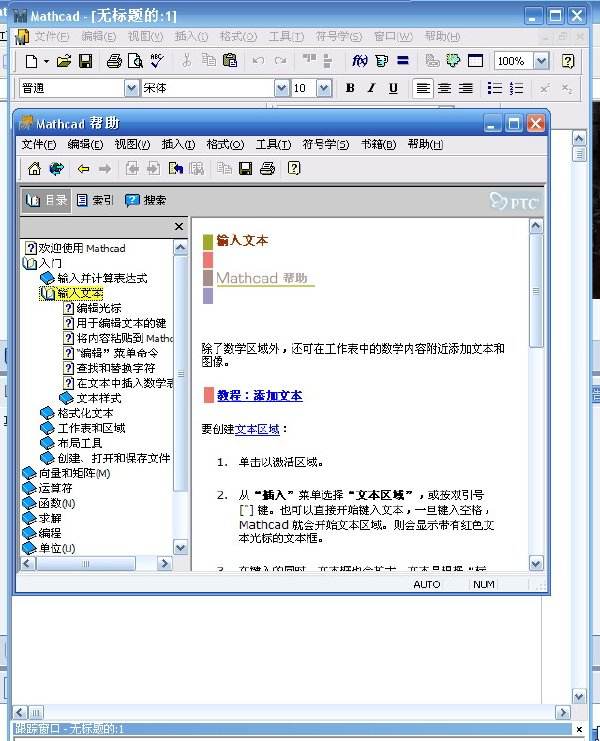Click tree pane horizontal scrollbar right arrow

click(164, 563)
